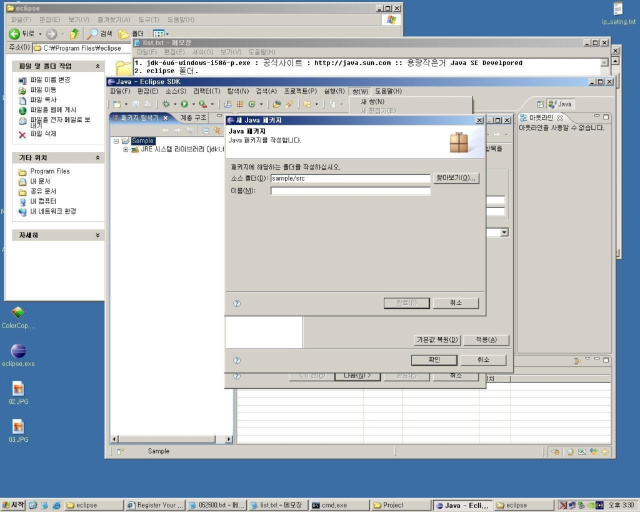Image resolution: width=640 pixels, height=512 pixels.
Task: Click the delete file red X in Explorer tasks
Action: coord(22,134)
